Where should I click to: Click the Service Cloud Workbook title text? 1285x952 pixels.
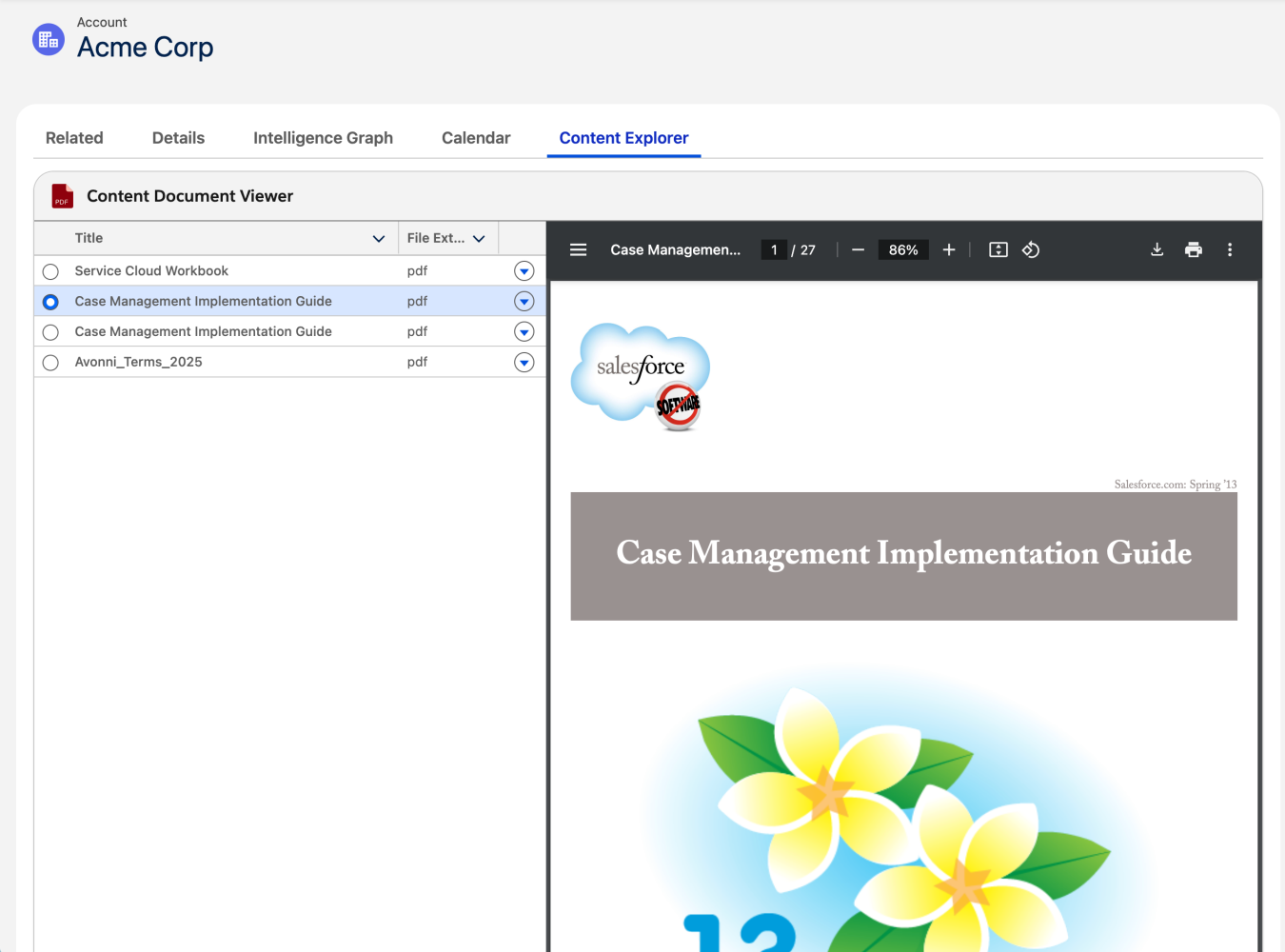[151, 271]
